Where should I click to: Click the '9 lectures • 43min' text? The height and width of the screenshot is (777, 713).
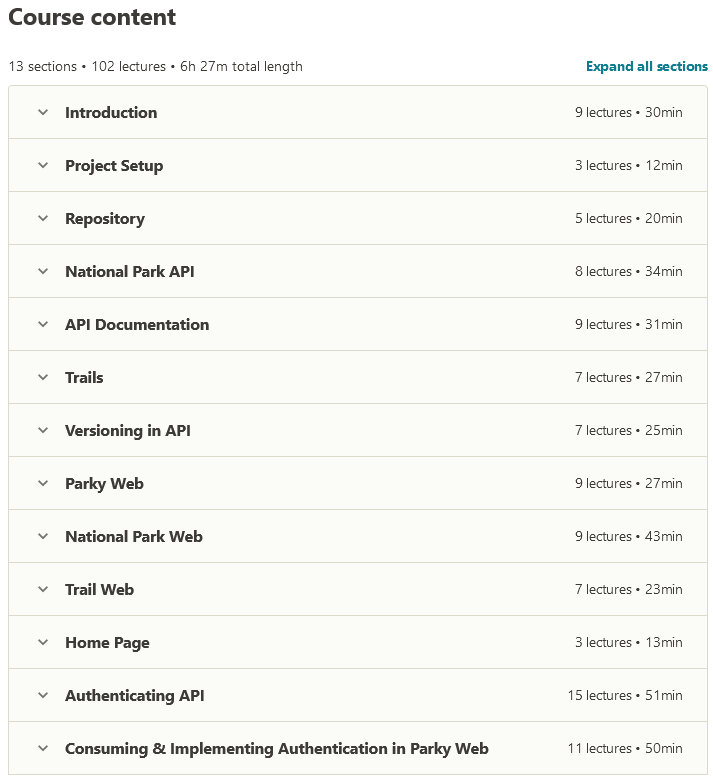tap(628, 537)
